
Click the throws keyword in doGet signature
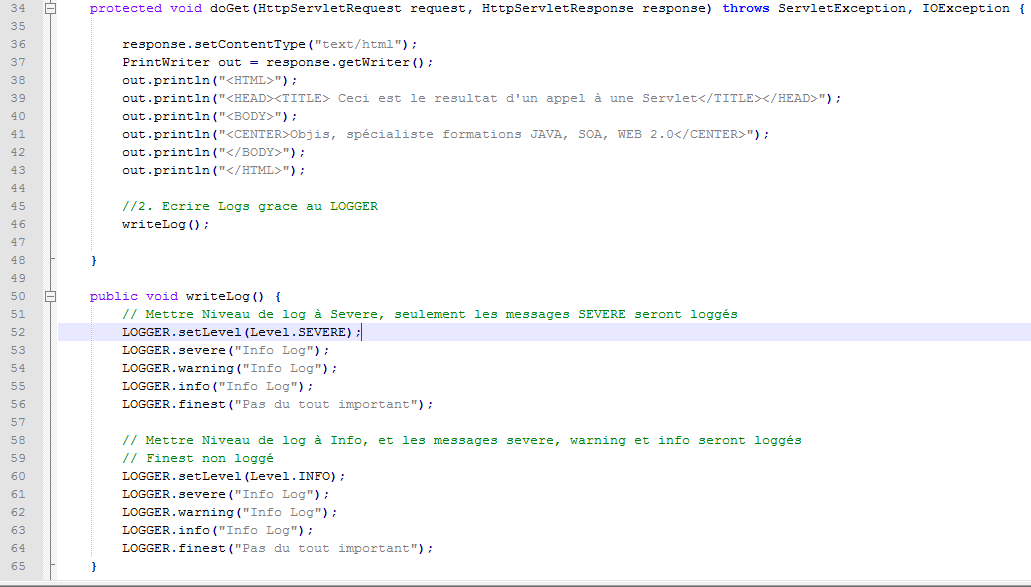pyautogui.click(x=746, y=8)
